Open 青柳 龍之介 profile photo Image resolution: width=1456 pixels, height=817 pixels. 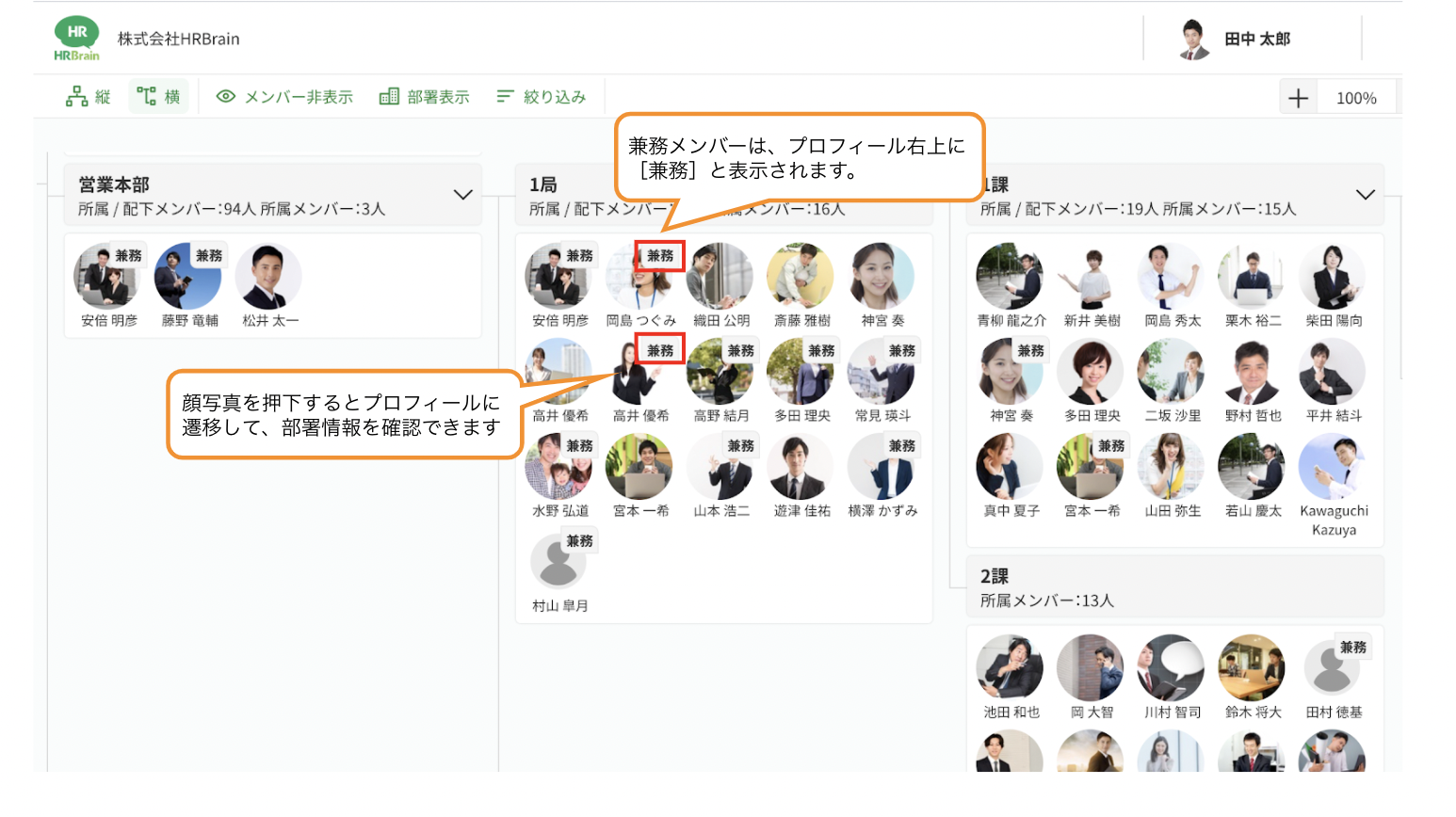[1010, 277]
